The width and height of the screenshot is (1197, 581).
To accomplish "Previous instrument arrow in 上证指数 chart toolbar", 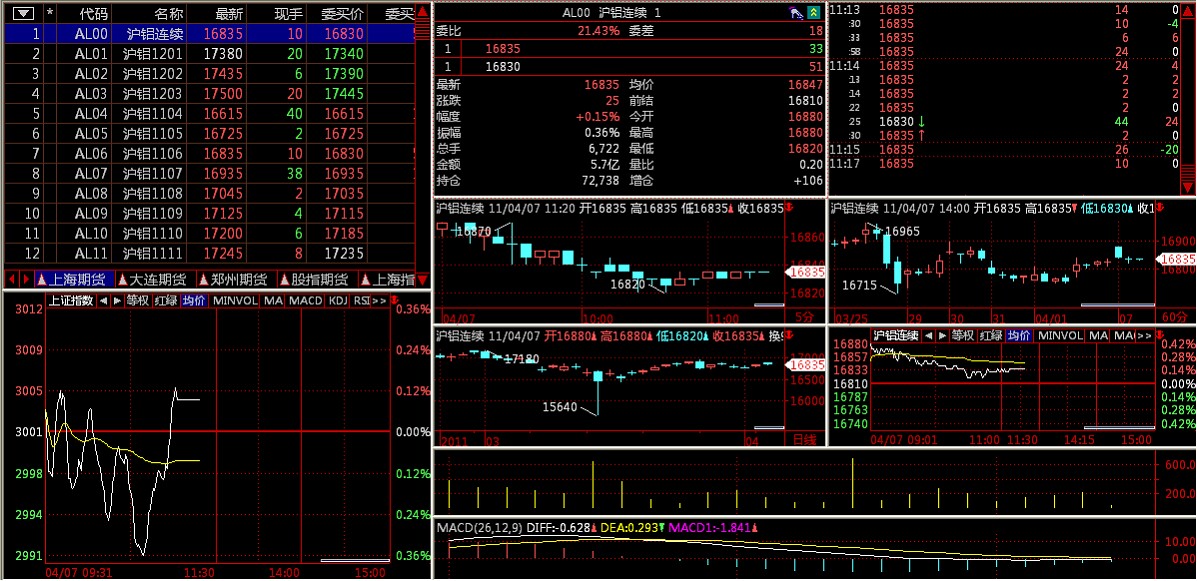I will [104, 301].
